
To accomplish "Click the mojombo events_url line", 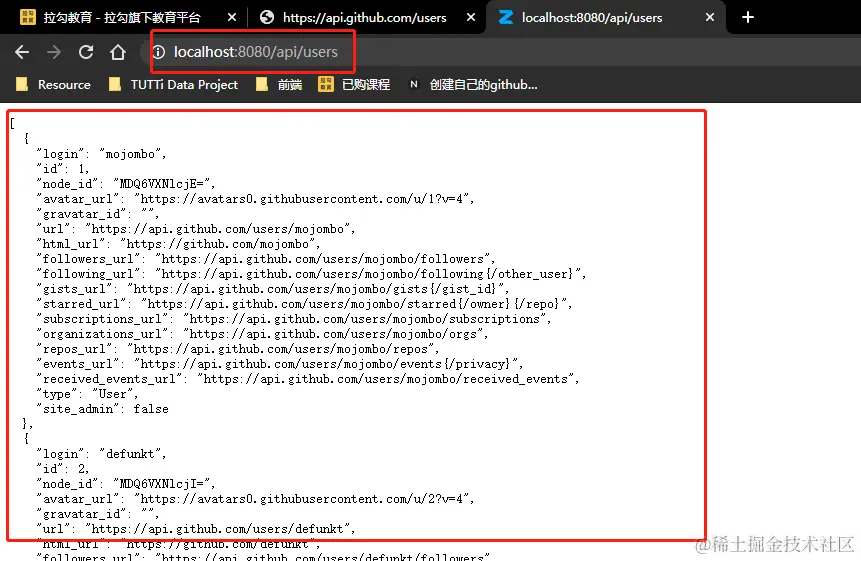I will pos(280,364).
